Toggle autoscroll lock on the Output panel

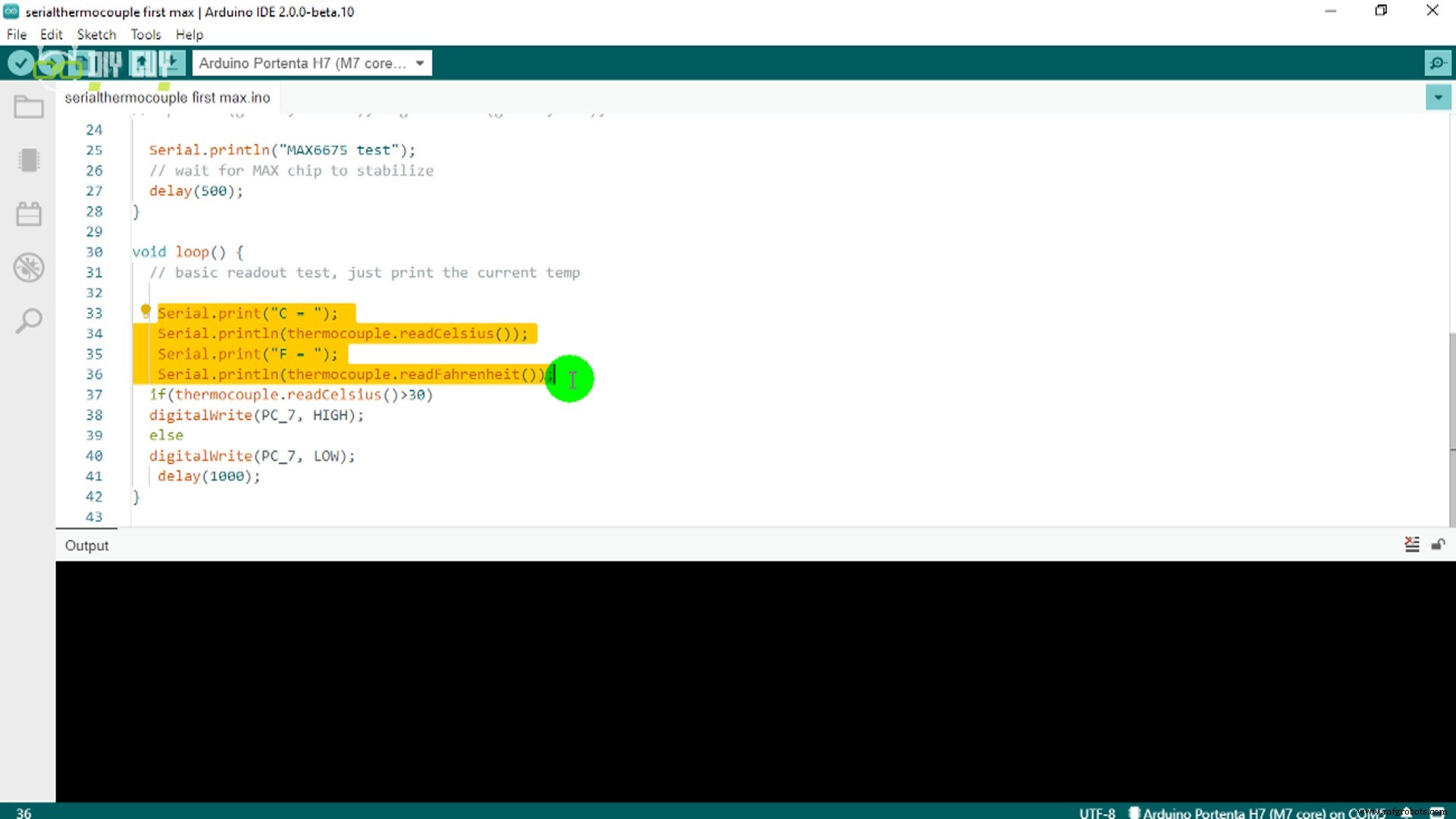coord(1439,544)
